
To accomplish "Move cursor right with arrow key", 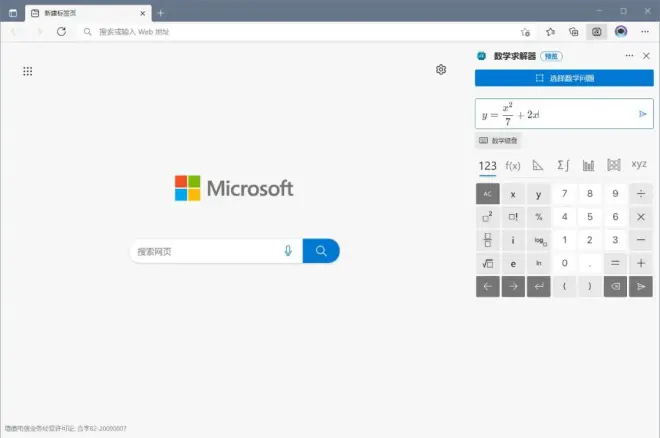I will [513, 287].
